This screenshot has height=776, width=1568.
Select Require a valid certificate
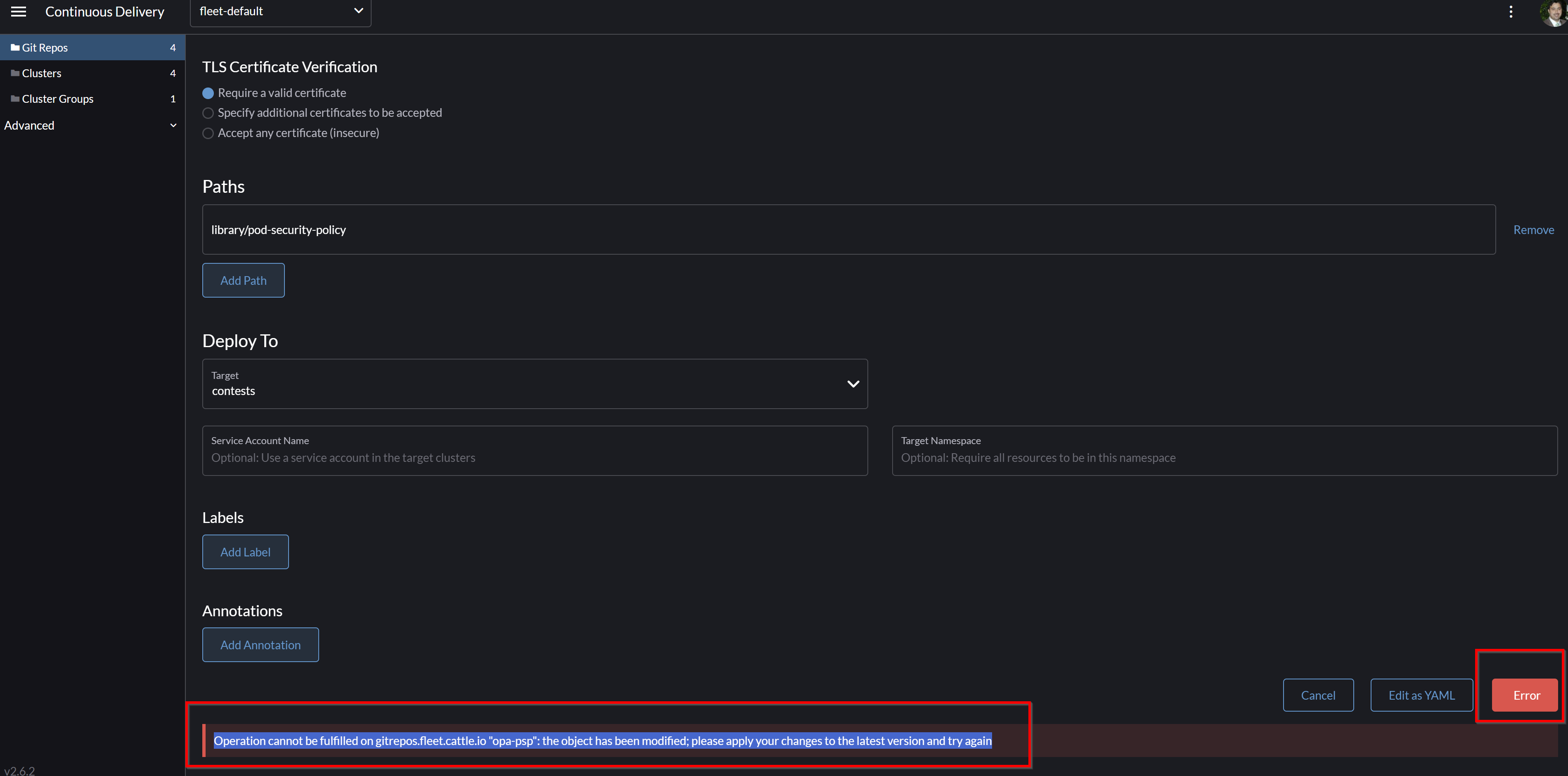208,93
